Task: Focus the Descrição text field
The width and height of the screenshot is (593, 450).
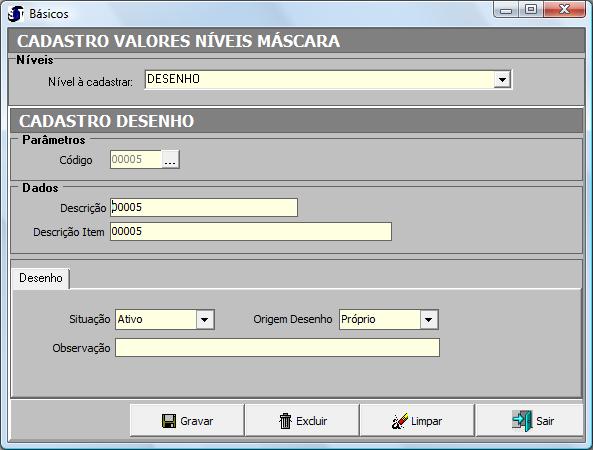Action: 204,208
